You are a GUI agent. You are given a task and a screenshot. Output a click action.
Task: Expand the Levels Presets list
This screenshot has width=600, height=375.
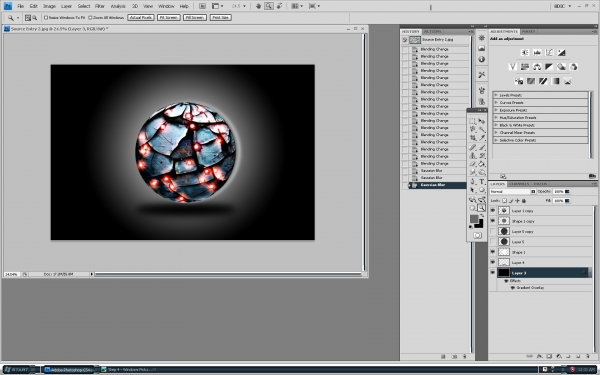tap(496, 95)
